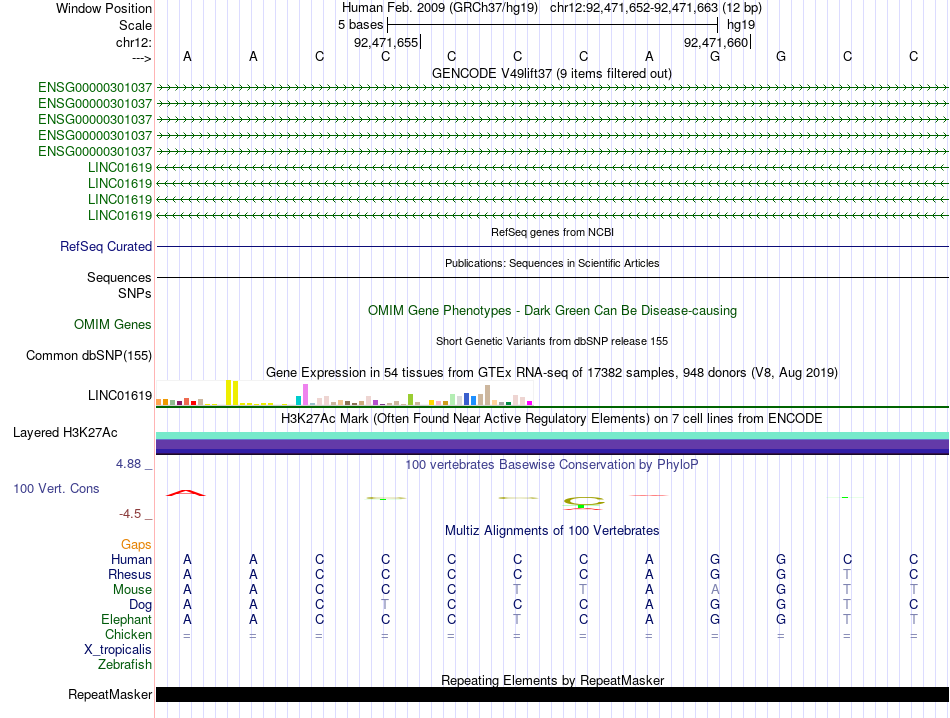950x718 pixels.
Task: Click the black RepeatMasker bar
Action: pyautogui.click(x=552, y=694)
